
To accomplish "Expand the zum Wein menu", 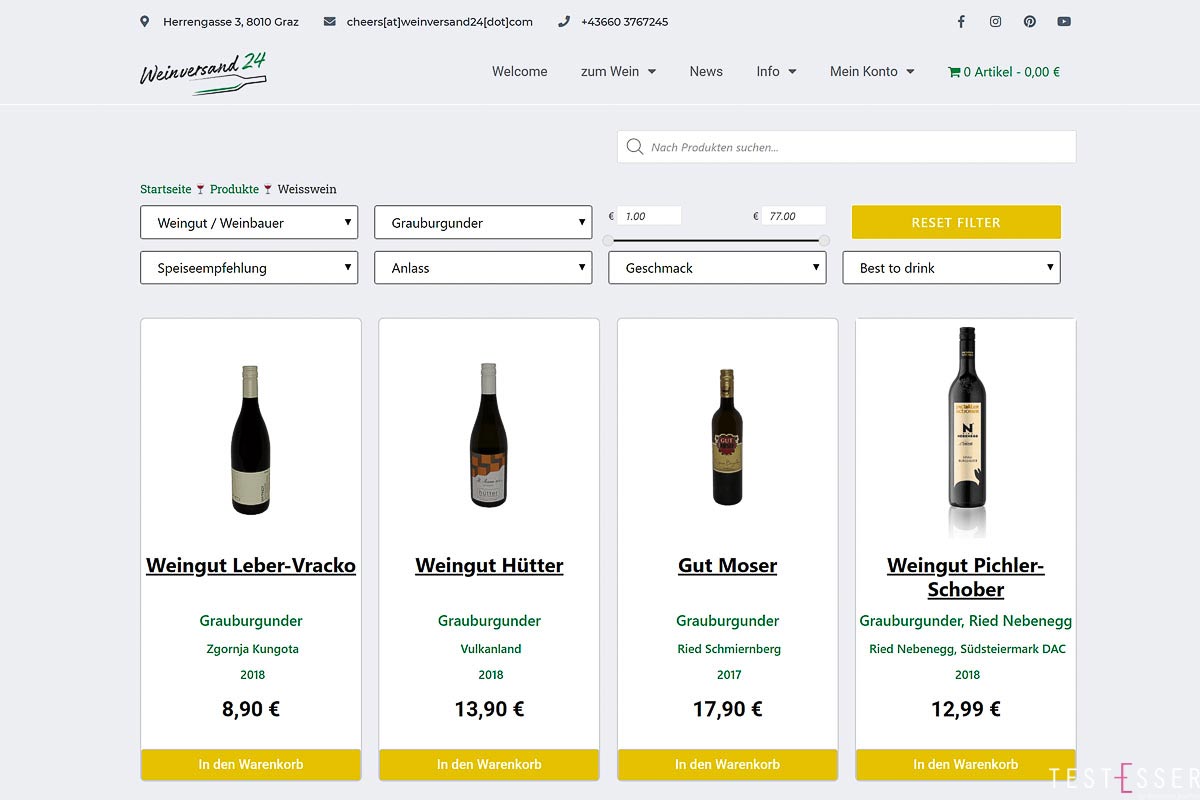I will pos(618,72).
